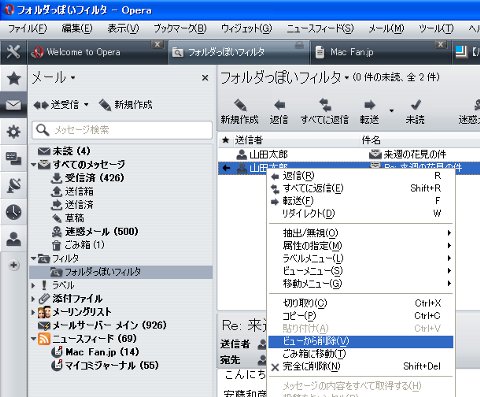Click the メッセージ検索 search field
Screen dimensions: 480x397
pos(122,130)
